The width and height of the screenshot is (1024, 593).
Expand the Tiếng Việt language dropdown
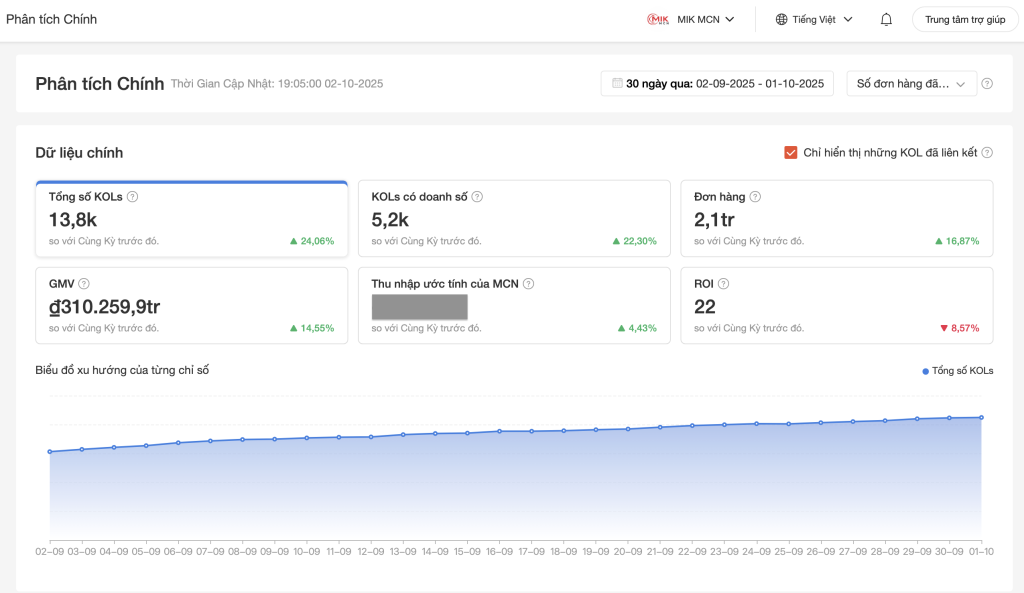coord(821,19)
